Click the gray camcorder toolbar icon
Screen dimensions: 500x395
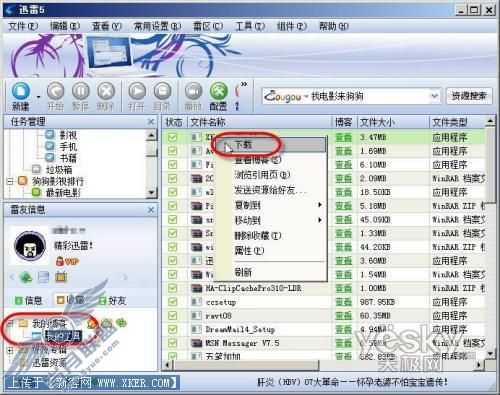[193, 91]
